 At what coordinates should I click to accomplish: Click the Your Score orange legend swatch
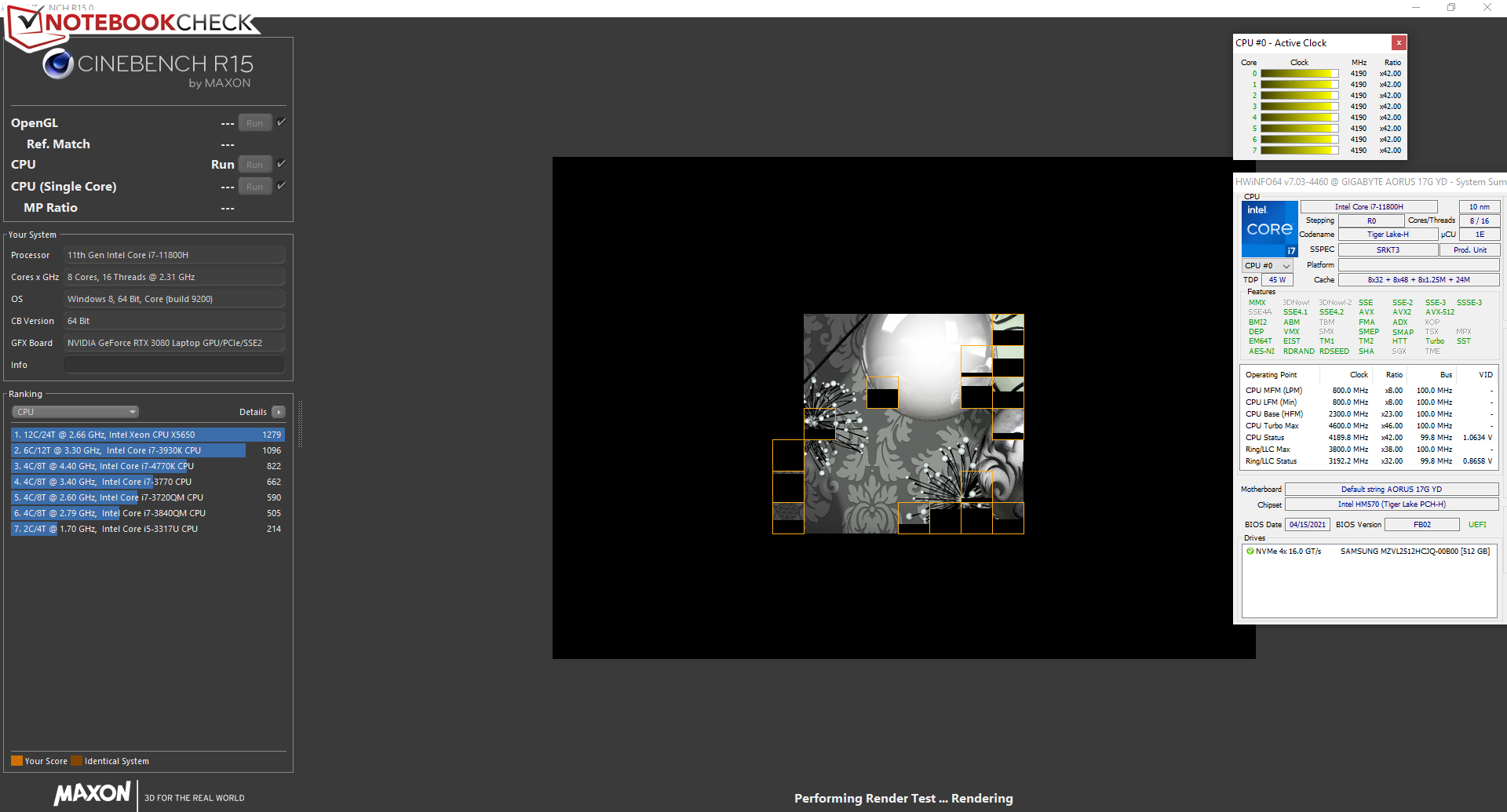coord(16,761)
